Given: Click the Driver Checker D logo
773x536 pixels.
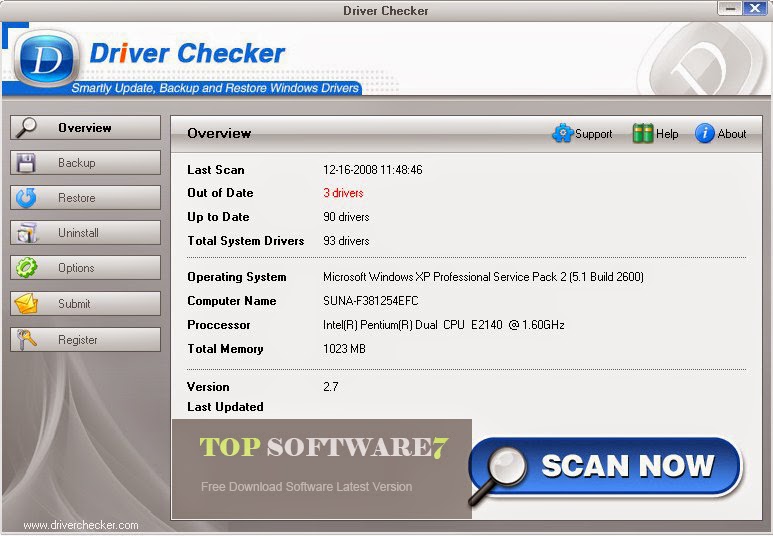Looking at the screenshot, I should click(47, 58).
